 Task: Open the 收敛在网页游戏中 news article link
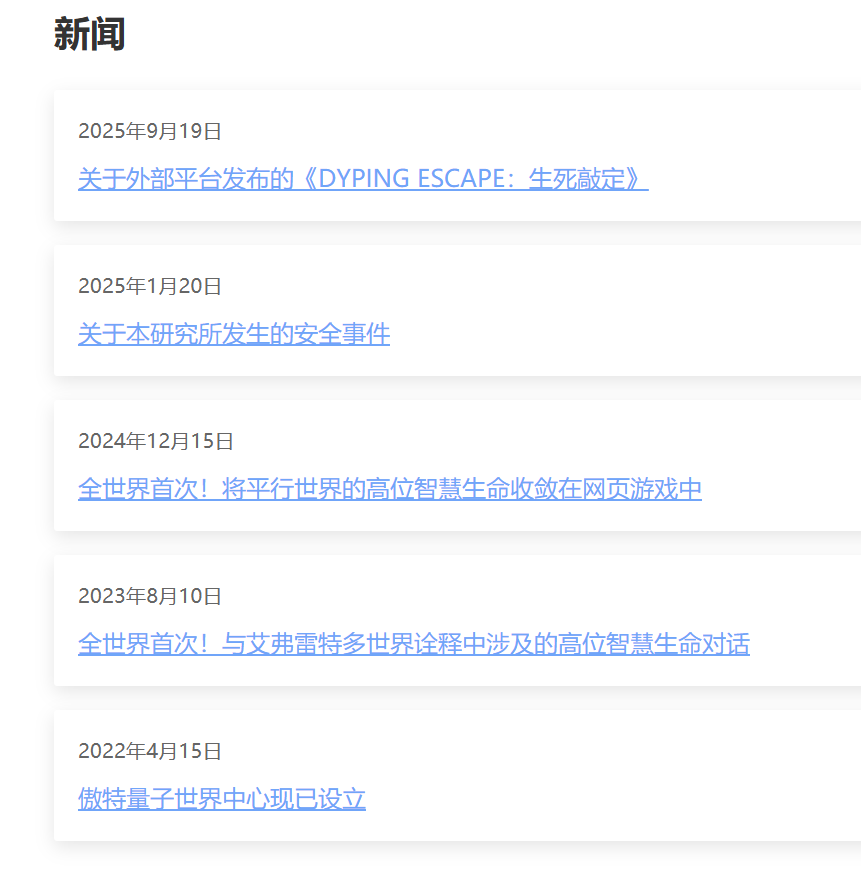click(389, 489)
